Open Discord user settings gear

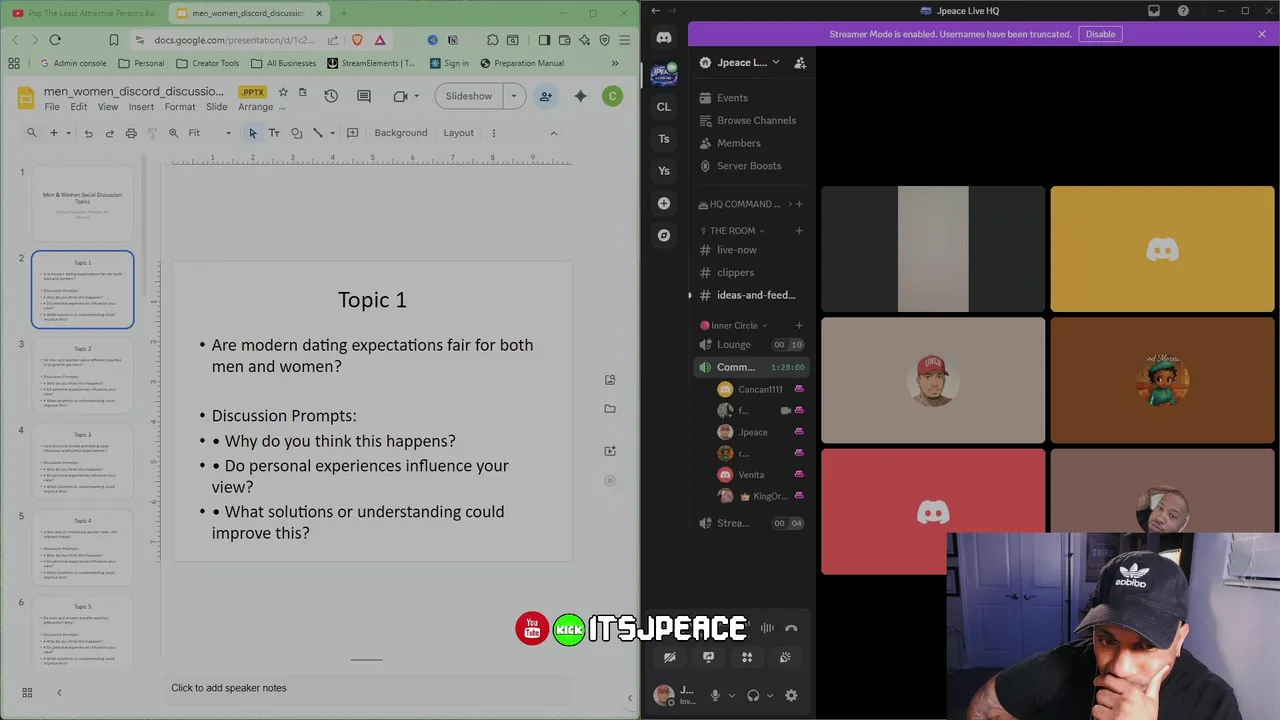point(791,695)
